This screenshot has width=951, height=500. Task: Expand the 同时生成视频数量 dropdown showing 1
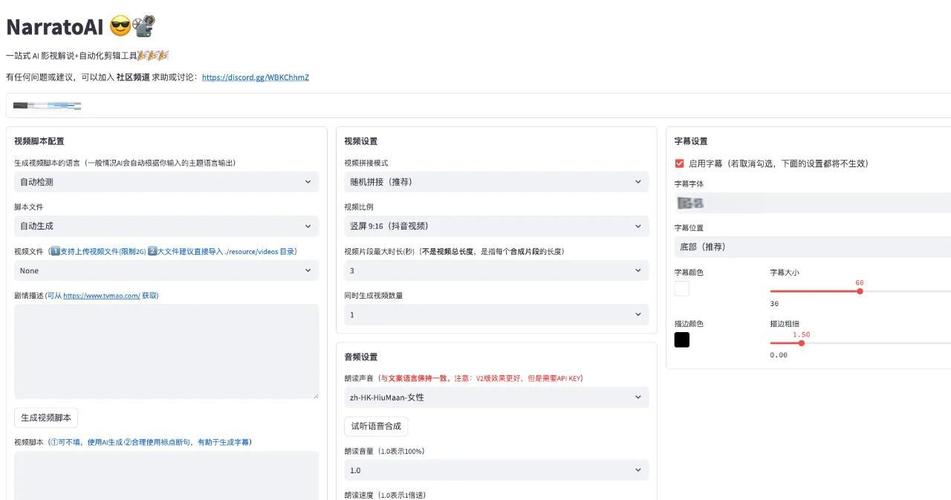(496, 314)
